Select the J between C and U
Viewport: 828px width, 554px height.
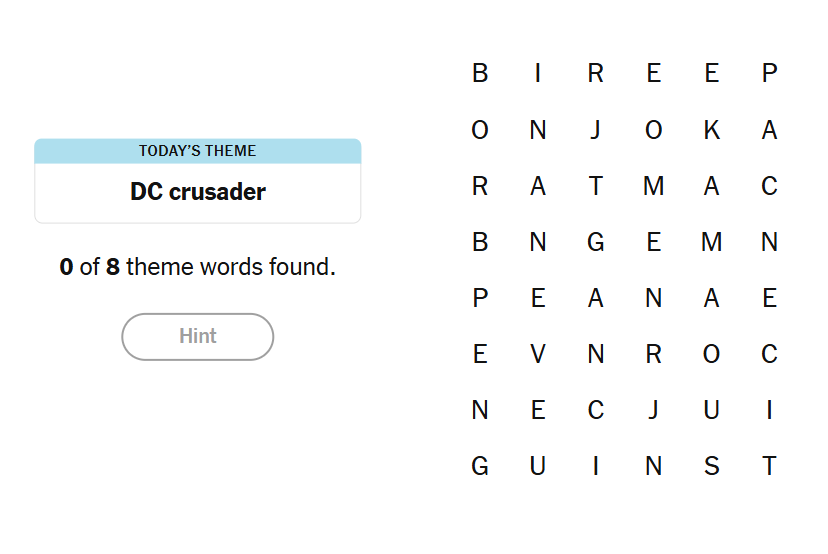click(654, 410)
